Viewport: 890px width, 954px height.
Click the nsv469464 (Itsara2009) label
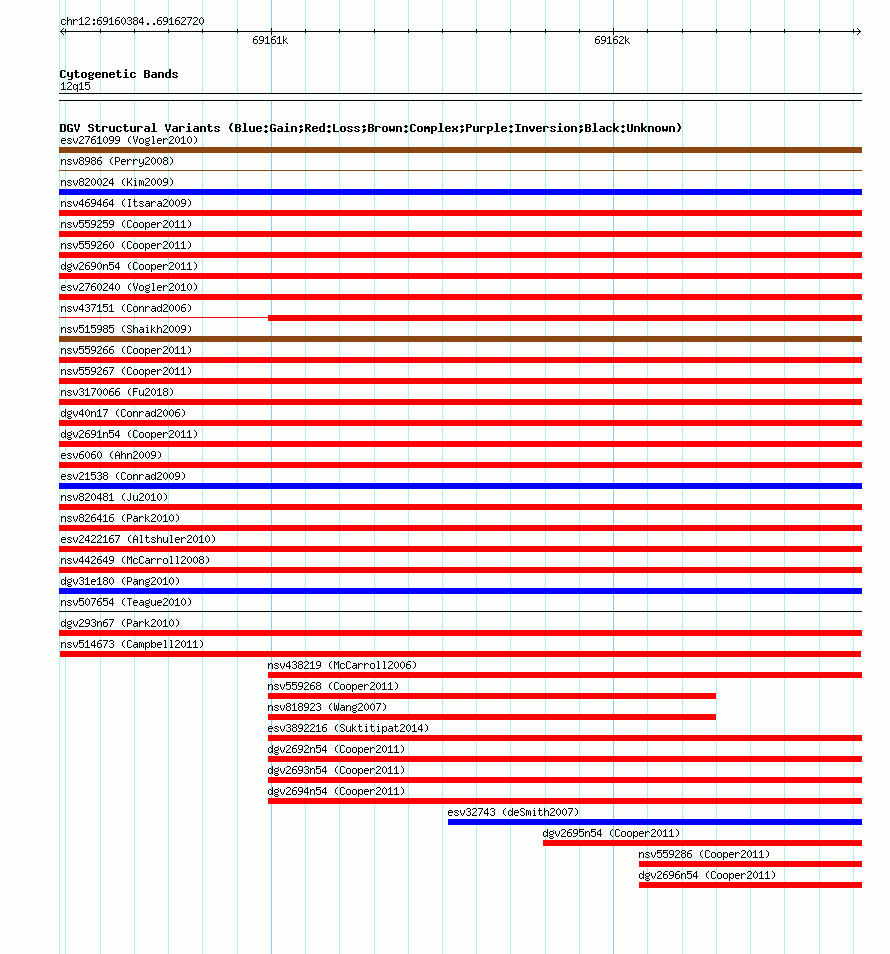point(126,203)
